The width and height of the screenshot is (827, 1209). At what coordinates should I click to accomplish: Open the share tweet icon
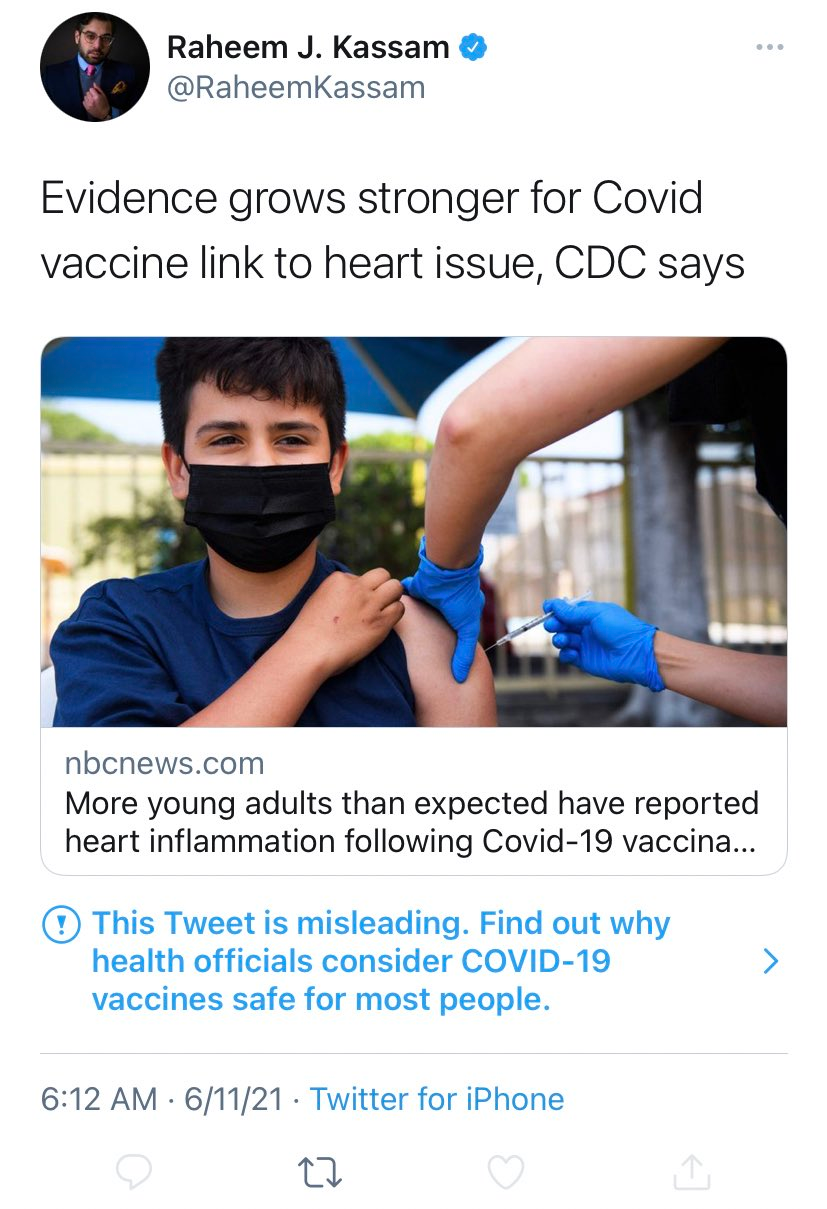pos(690,1172)
